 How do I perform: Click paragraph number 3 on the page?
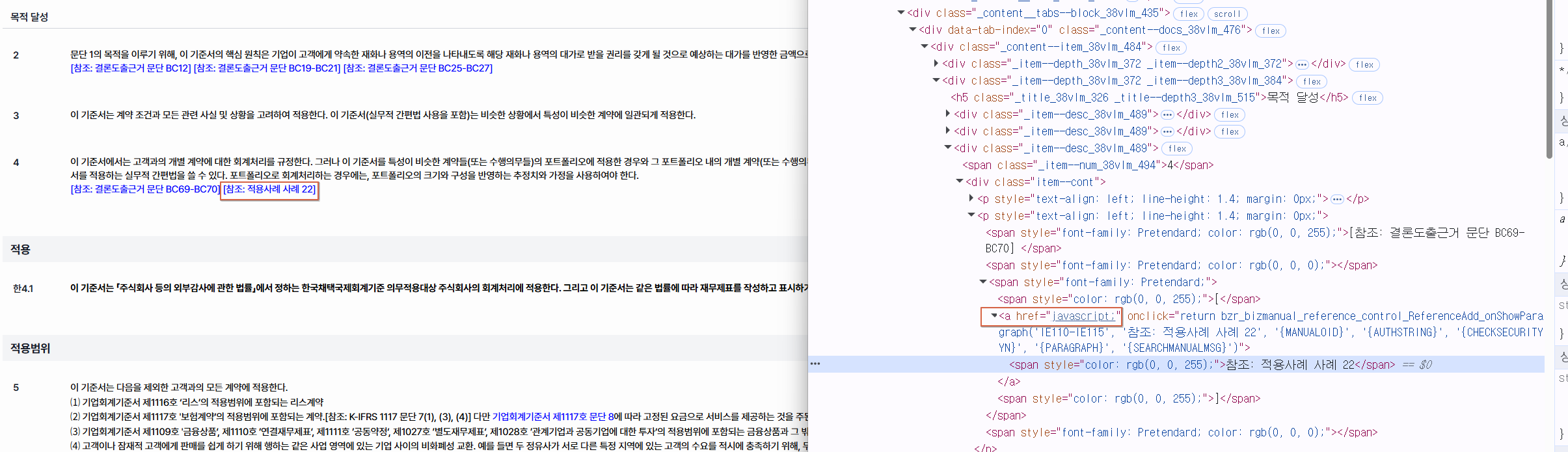point(16,116)
